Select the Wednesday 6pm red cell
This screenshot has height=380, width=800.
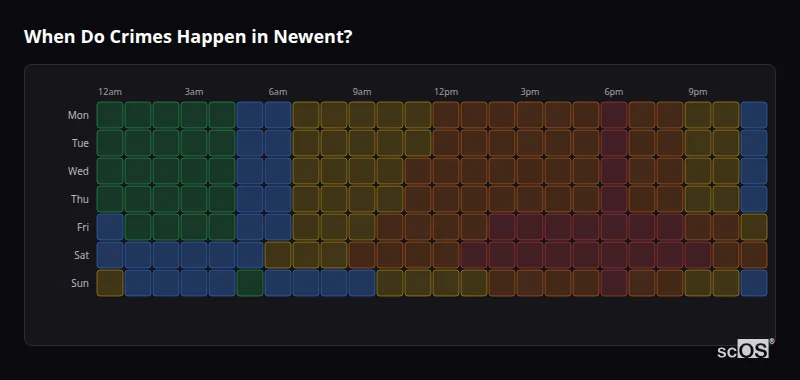click(x=614, y=171)
